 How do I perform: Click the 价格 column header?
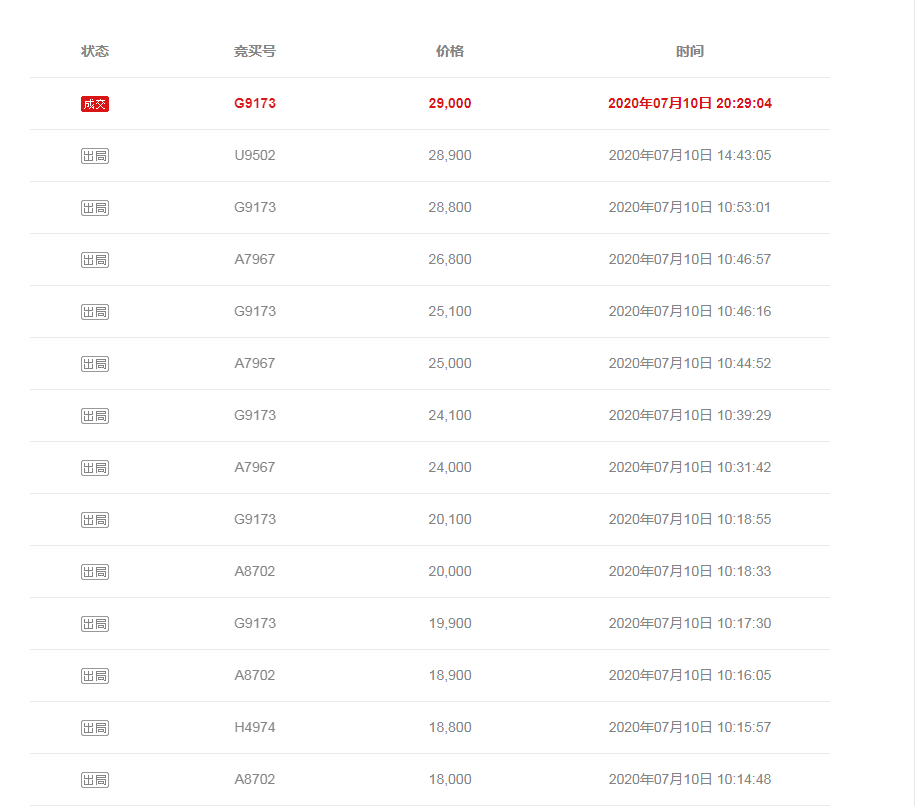tap(450, 52)
